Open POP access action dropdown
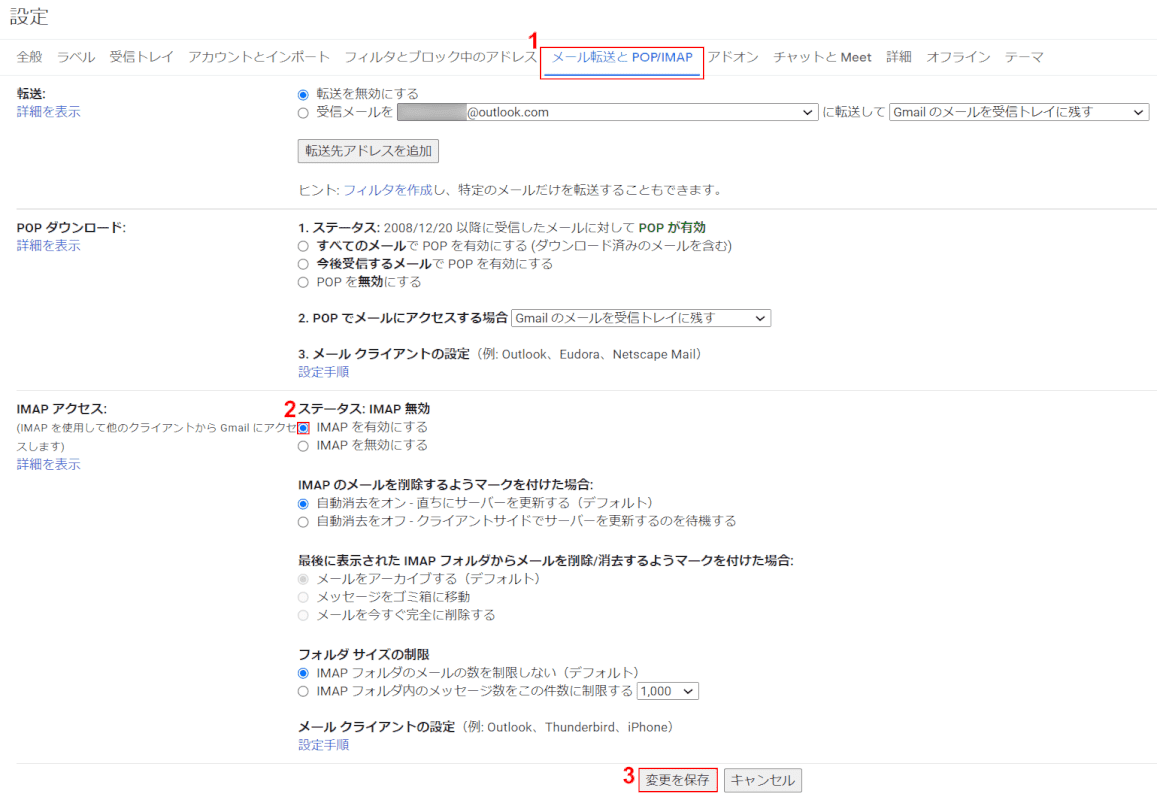 pyautogui.click(x=640, y=318)
